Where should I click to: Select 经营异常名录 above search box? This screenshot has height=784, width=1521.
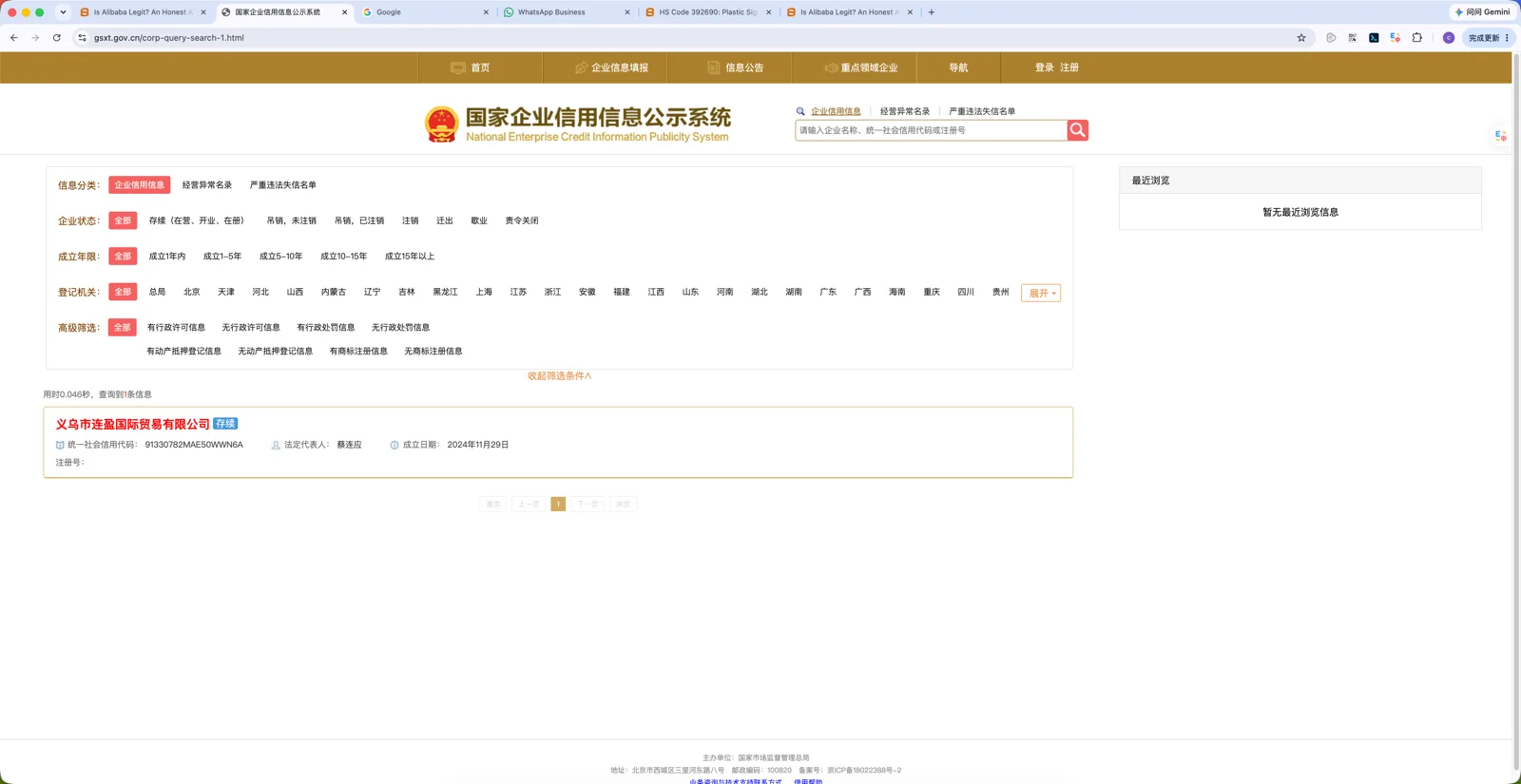(x=905, y=111)
